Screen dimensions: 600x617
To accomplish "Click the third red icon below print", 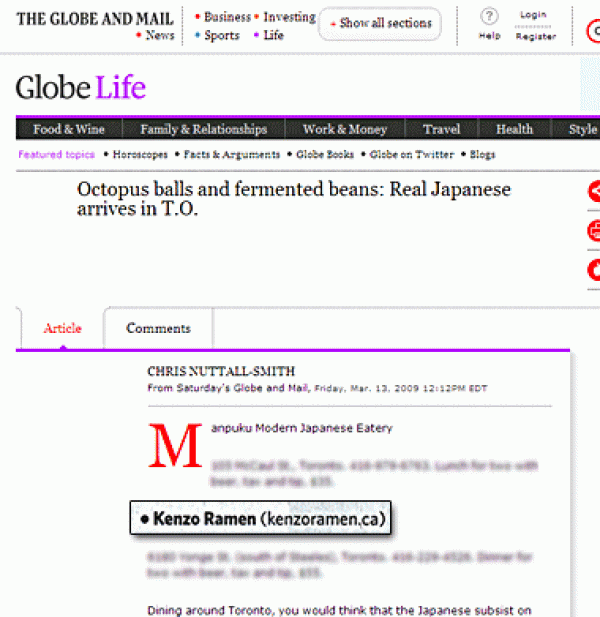I will [594, 269].
